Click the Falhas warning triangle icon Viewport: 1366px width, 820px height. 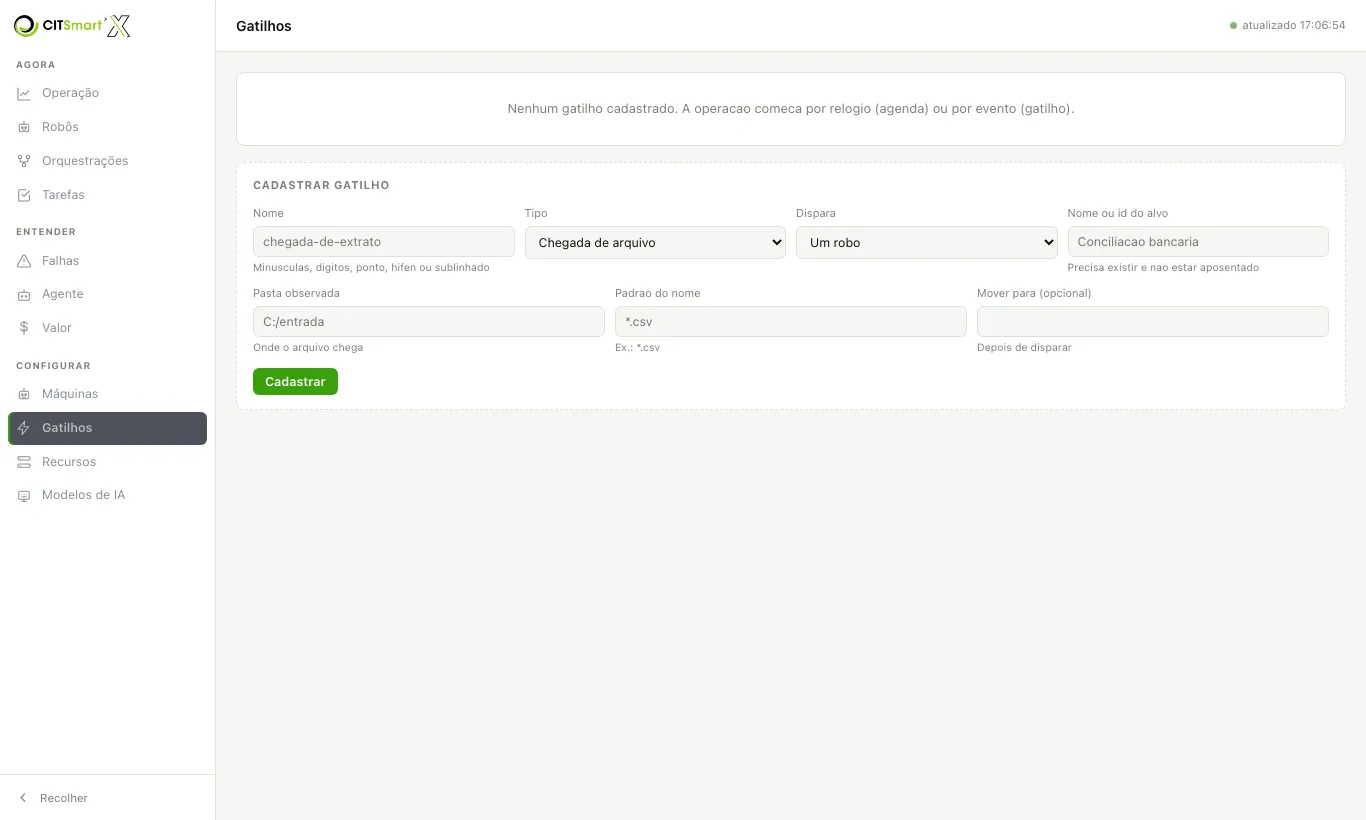(x=24, y=261)
